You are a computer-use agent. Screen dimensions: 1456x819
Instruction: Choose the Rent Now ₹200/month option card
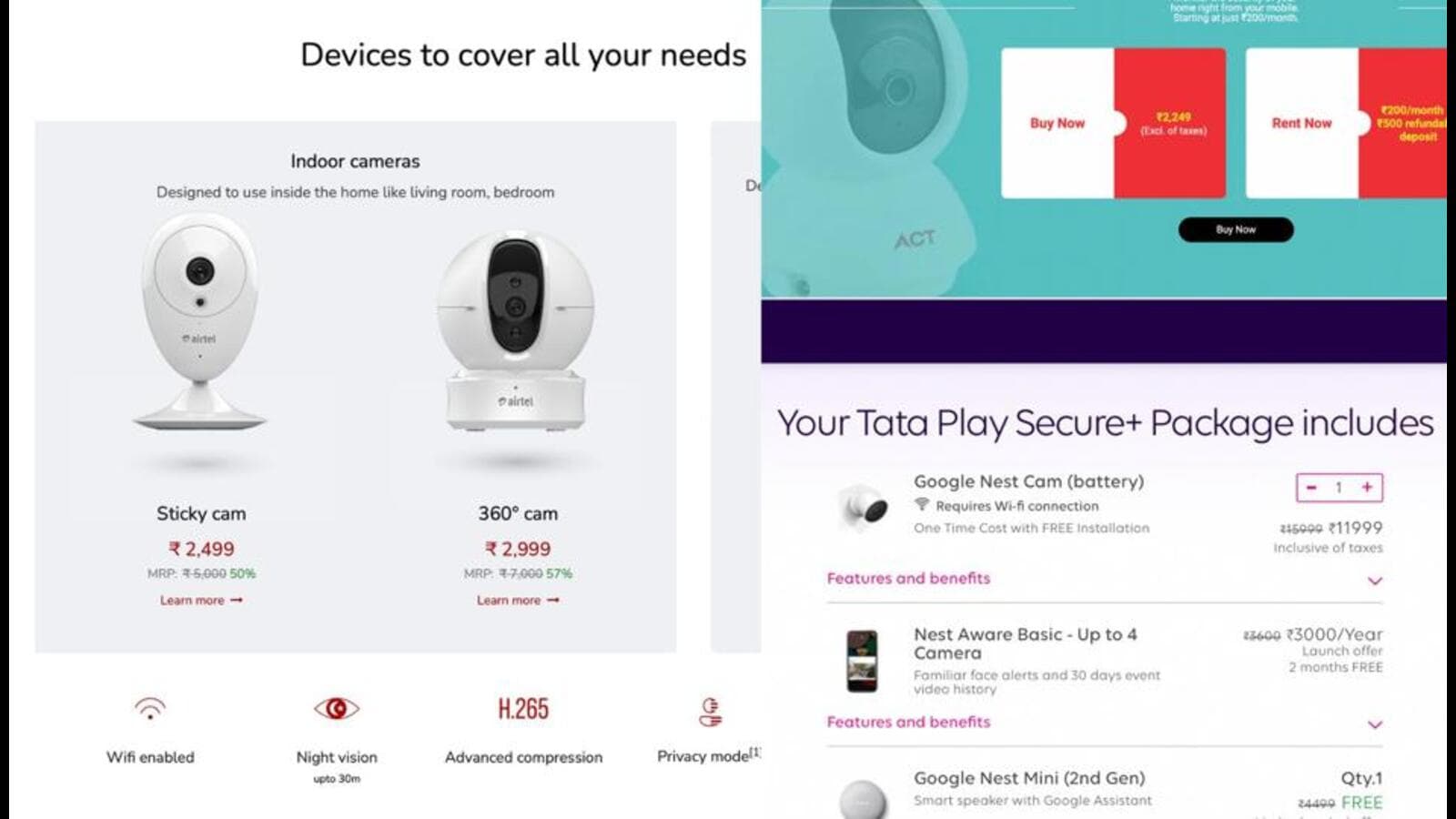click(x=1346, y=123)
